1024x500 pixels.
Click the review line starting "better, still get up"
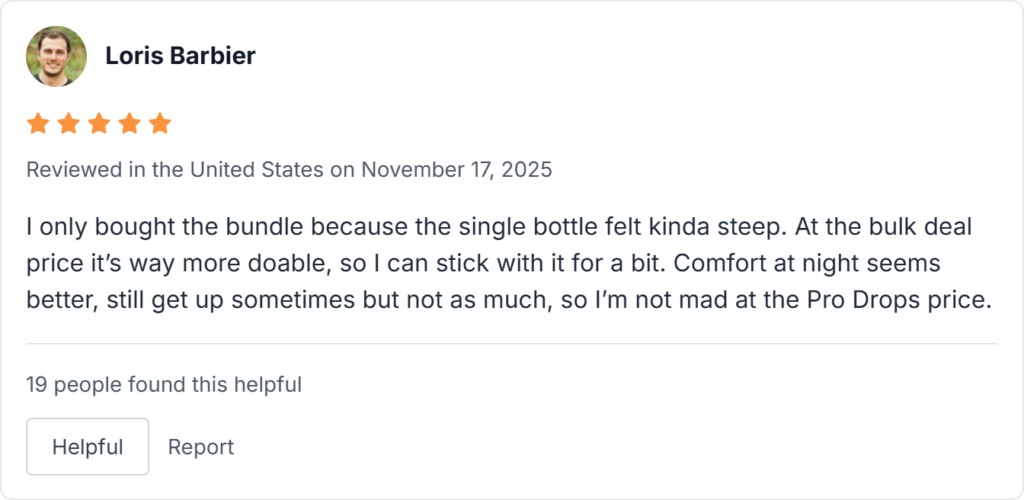pos(500,301)
